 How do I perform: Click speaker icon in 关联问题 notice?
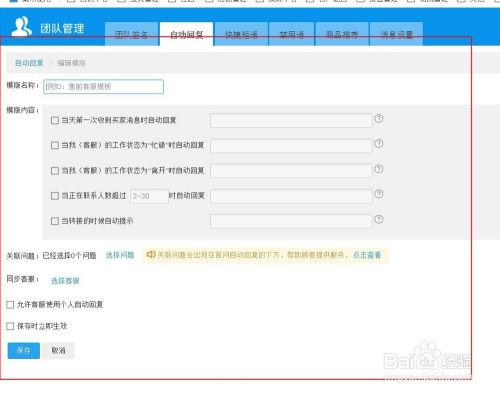(x=151, y=254)
